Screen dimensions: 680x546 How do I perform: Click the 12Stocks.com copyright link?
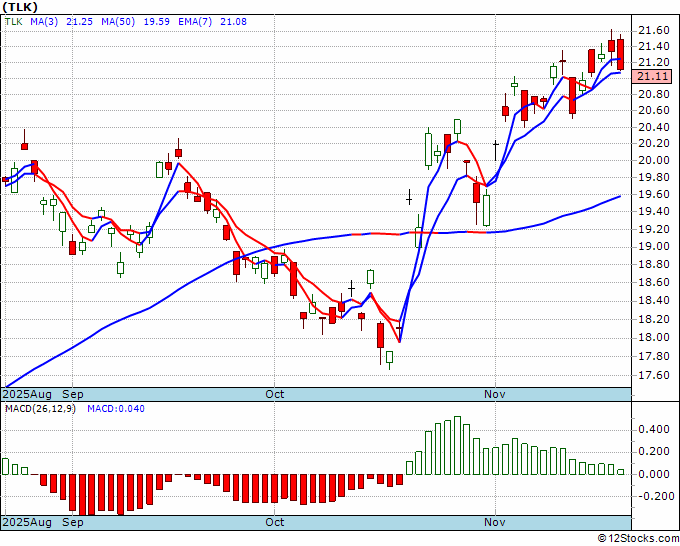click(x=638, y=539)
